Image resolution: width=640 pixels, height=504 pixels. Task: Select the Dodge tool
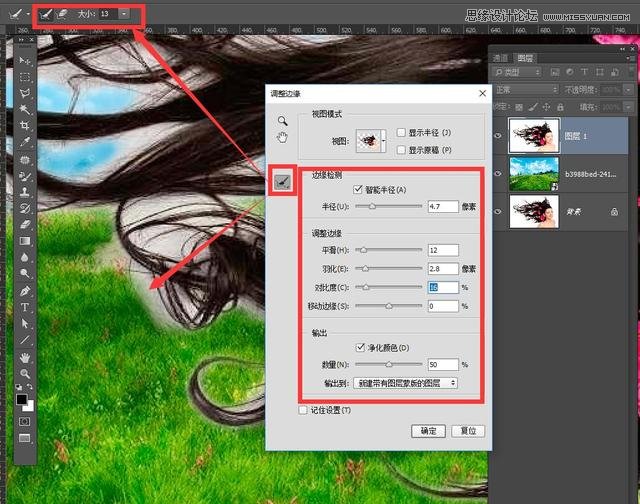25,273
